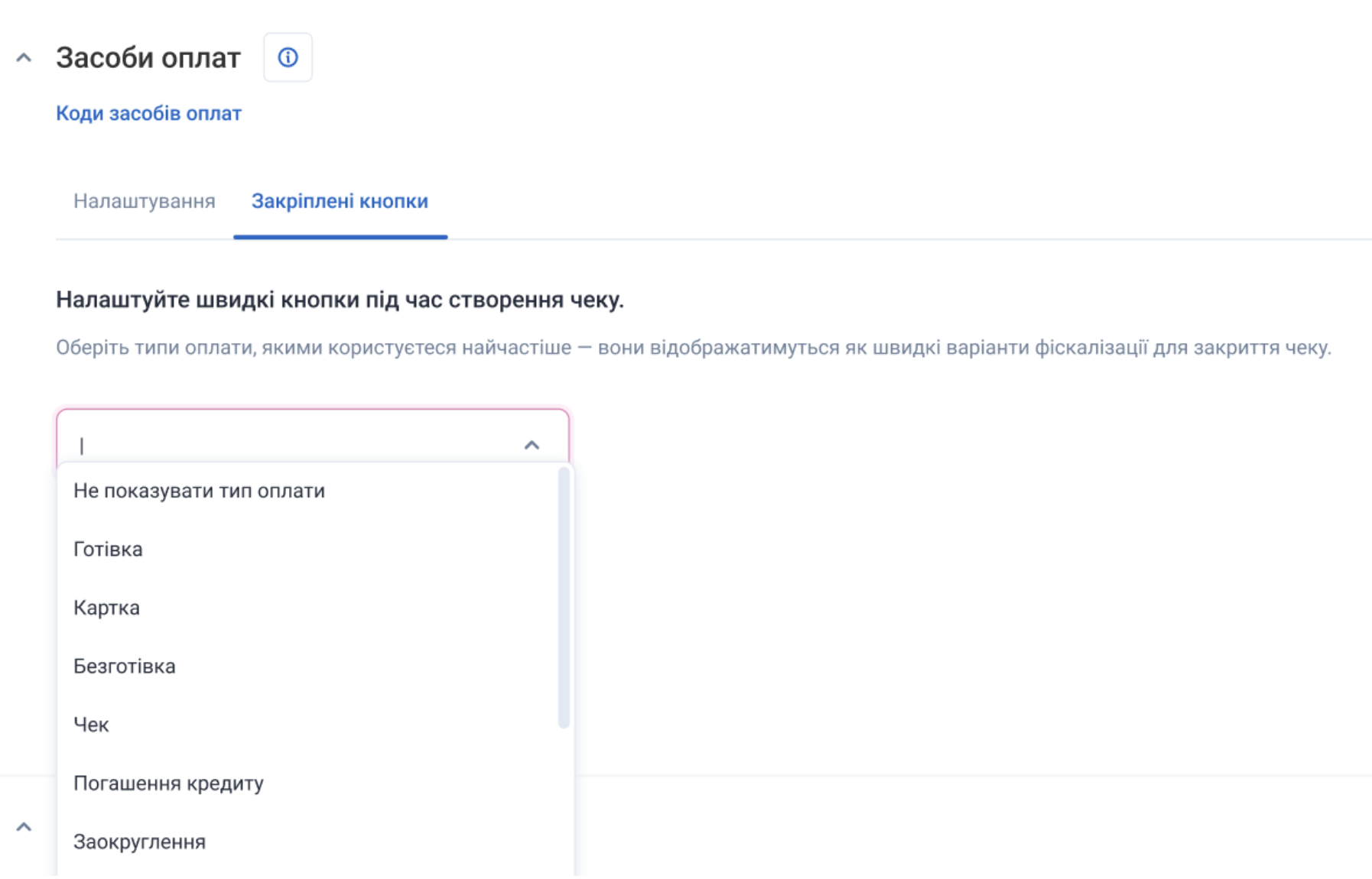The width and height of the screenshot is (1372, 879).
Task: Click the Оберіть типи оплати description text
Action: tap(693, 348)
